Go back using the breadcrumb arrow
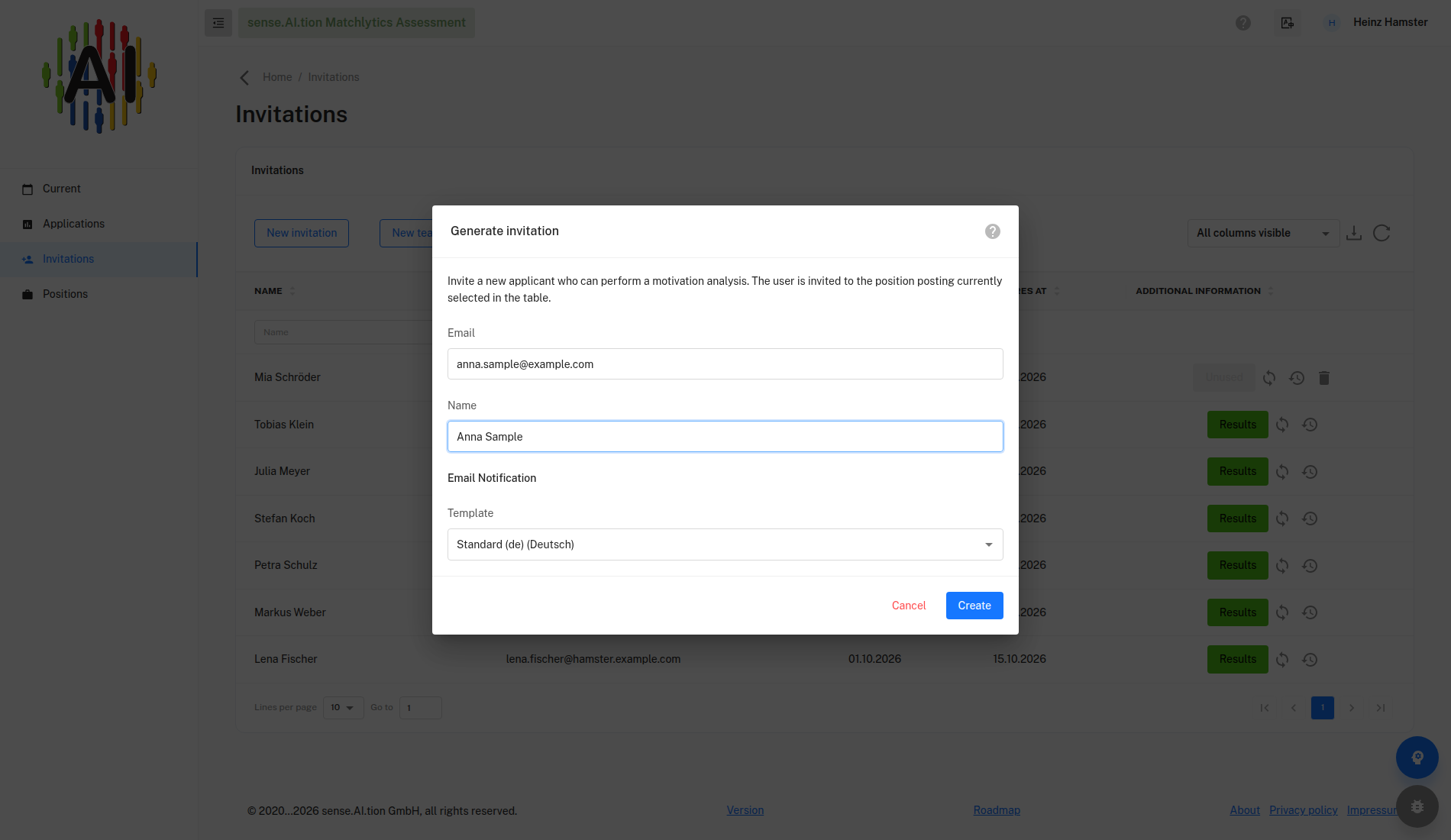Viewport: 1451px width, 840px height. tap(244, 77)
